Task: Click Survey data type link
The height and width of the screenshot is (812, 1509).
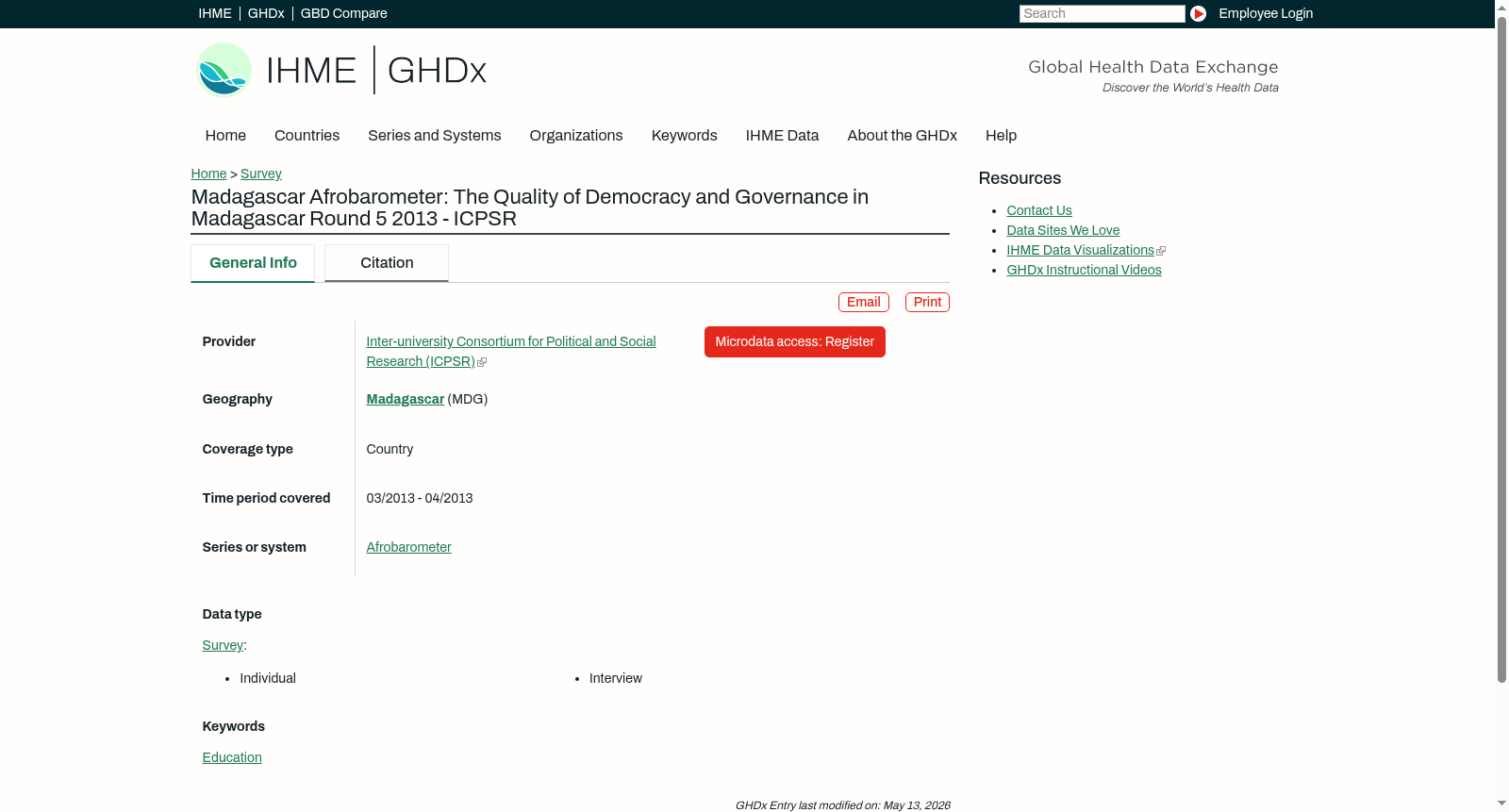Action: (x=223, y=645)
